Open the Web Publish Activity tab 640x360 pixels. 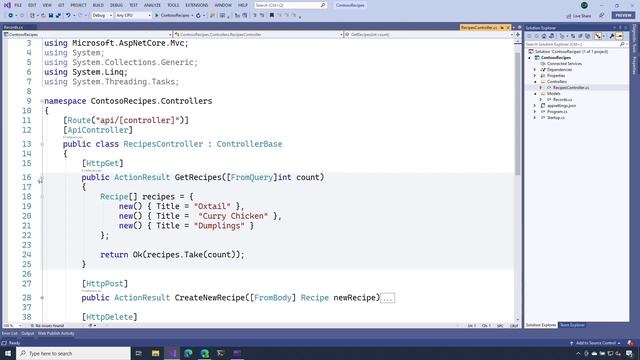pyautogui.click(x=56, y=333)
